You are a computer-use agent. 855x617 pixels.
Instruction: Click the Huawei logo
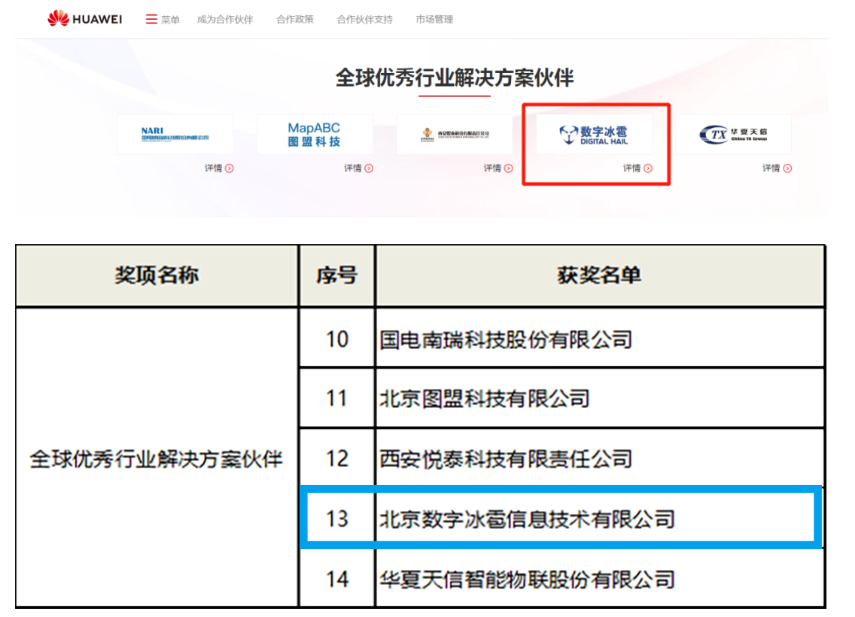(85, 19)
